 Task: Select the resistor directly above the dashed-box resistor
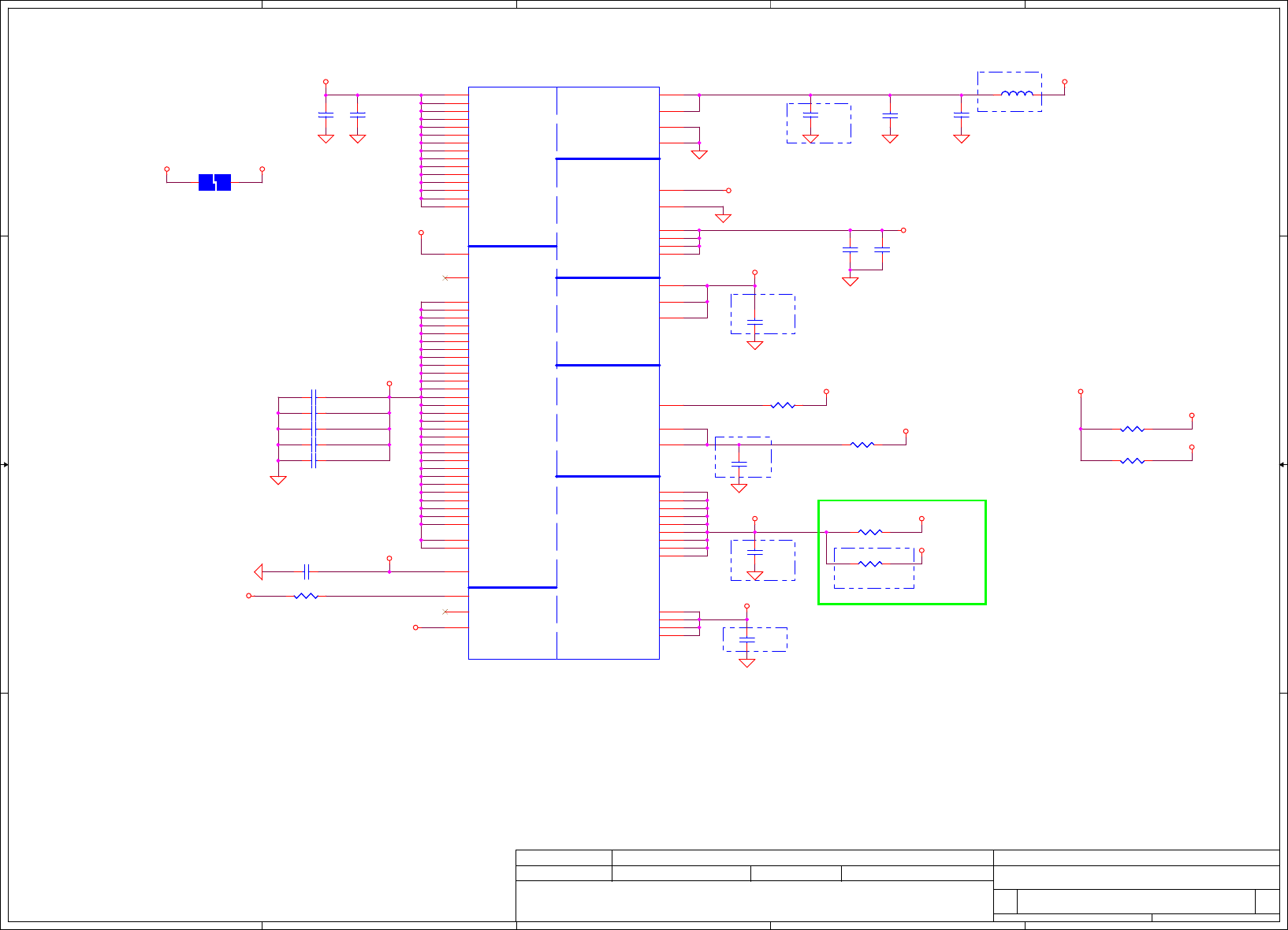tap(870, 532)
